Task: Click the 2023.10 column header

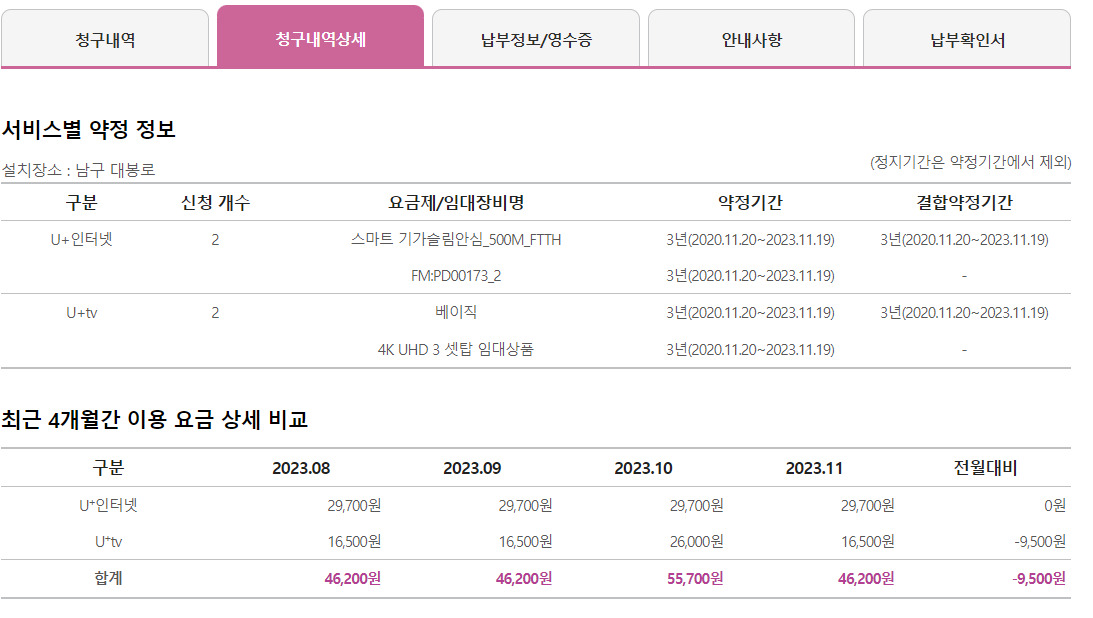Action: [643, 468]
